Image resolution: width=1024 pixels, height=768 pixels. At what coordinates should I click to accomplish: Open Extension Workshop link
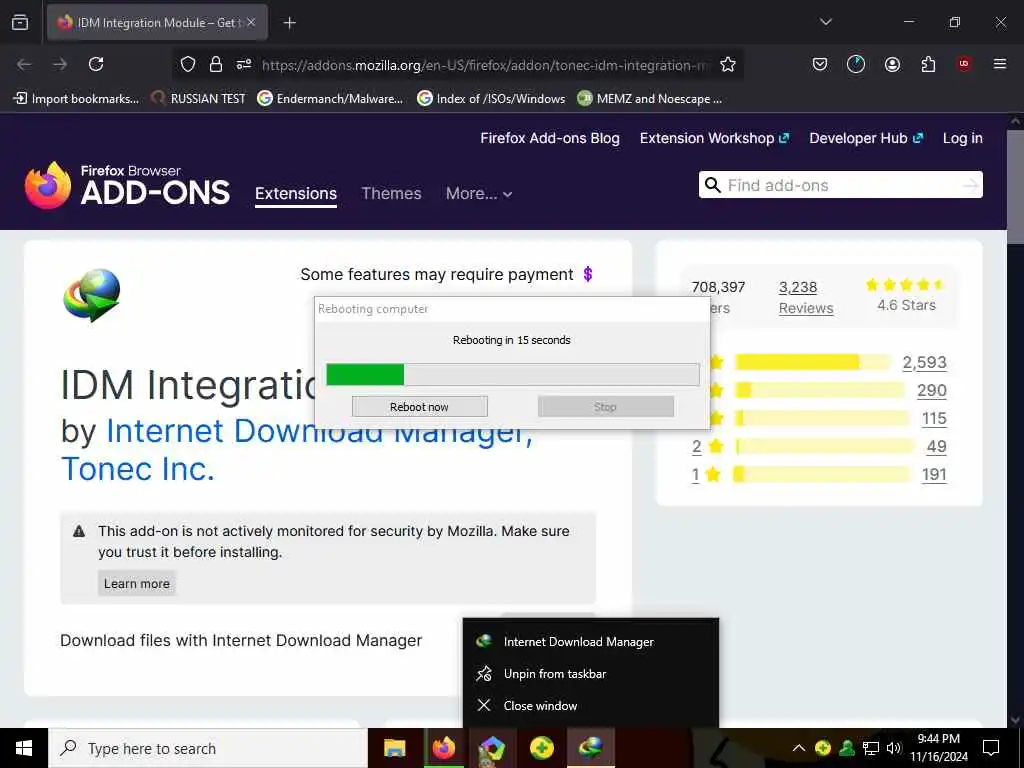[x=714, y=138]
